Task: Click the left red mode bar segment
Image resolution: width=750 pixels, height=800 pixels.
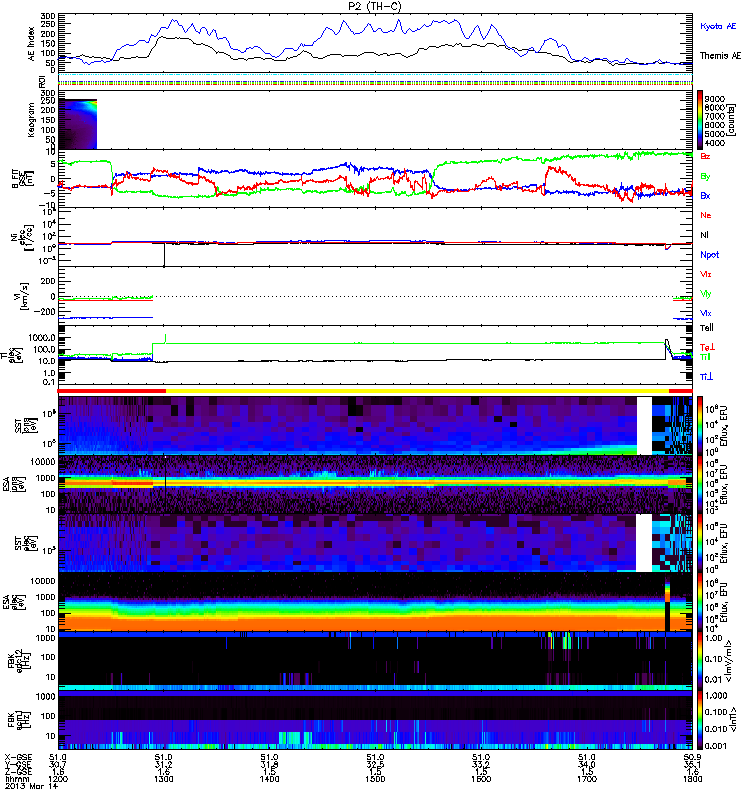Action: coord(112,391)
